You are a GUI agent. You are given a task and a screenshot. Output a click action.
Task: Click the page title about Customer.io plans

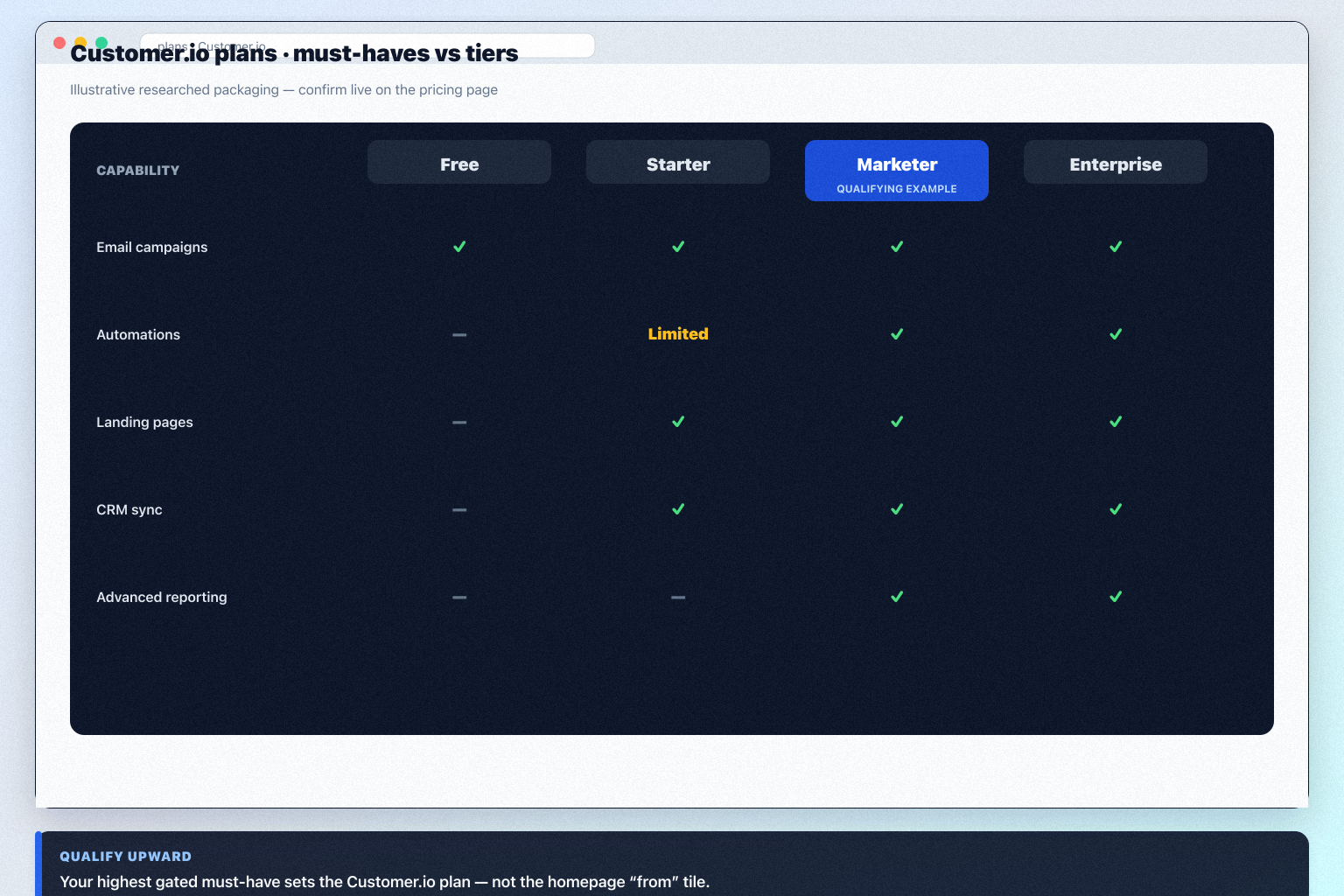click(294, 53)
